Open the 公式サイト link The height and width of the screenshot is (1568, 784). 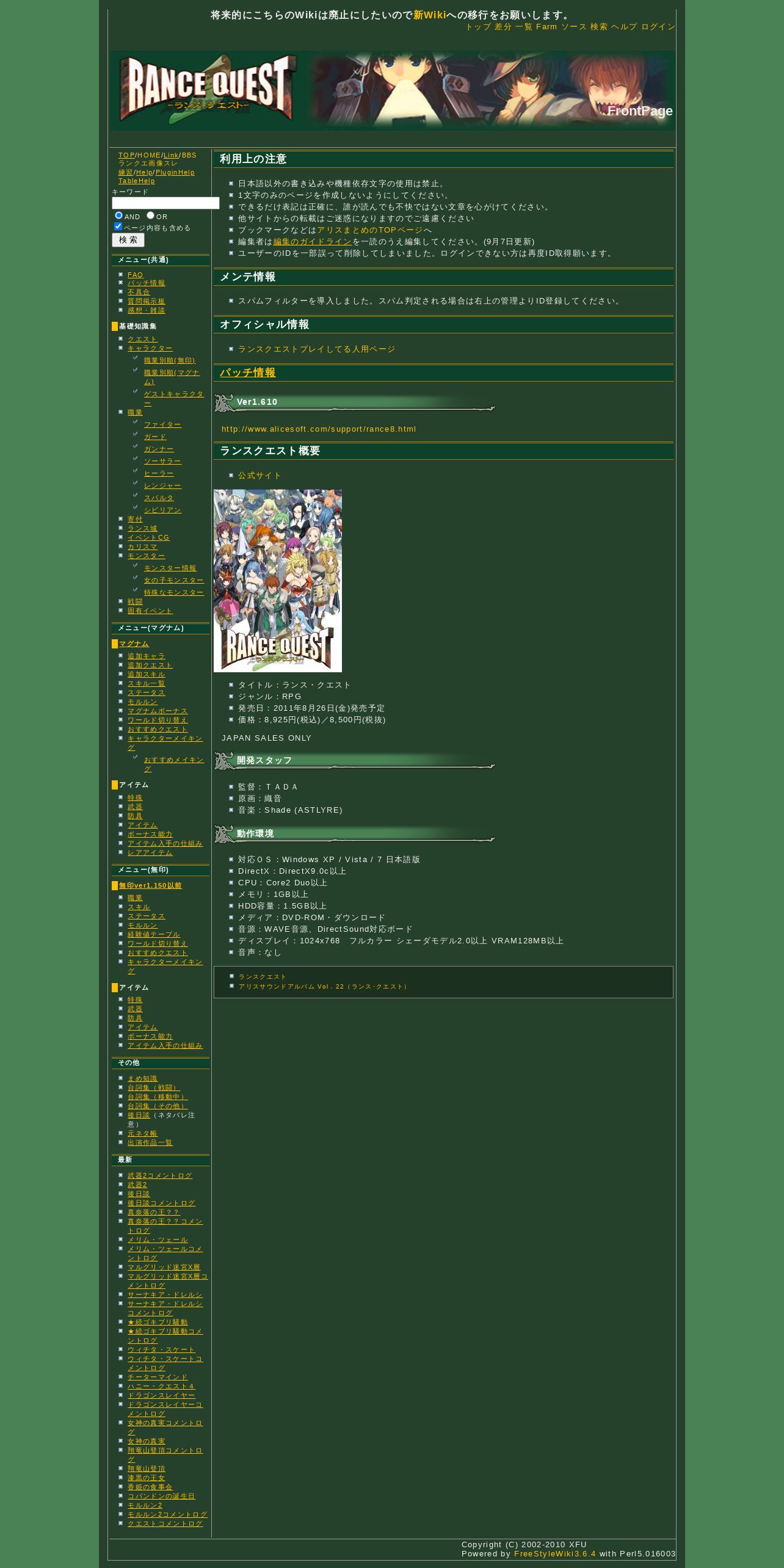[260, 476]
